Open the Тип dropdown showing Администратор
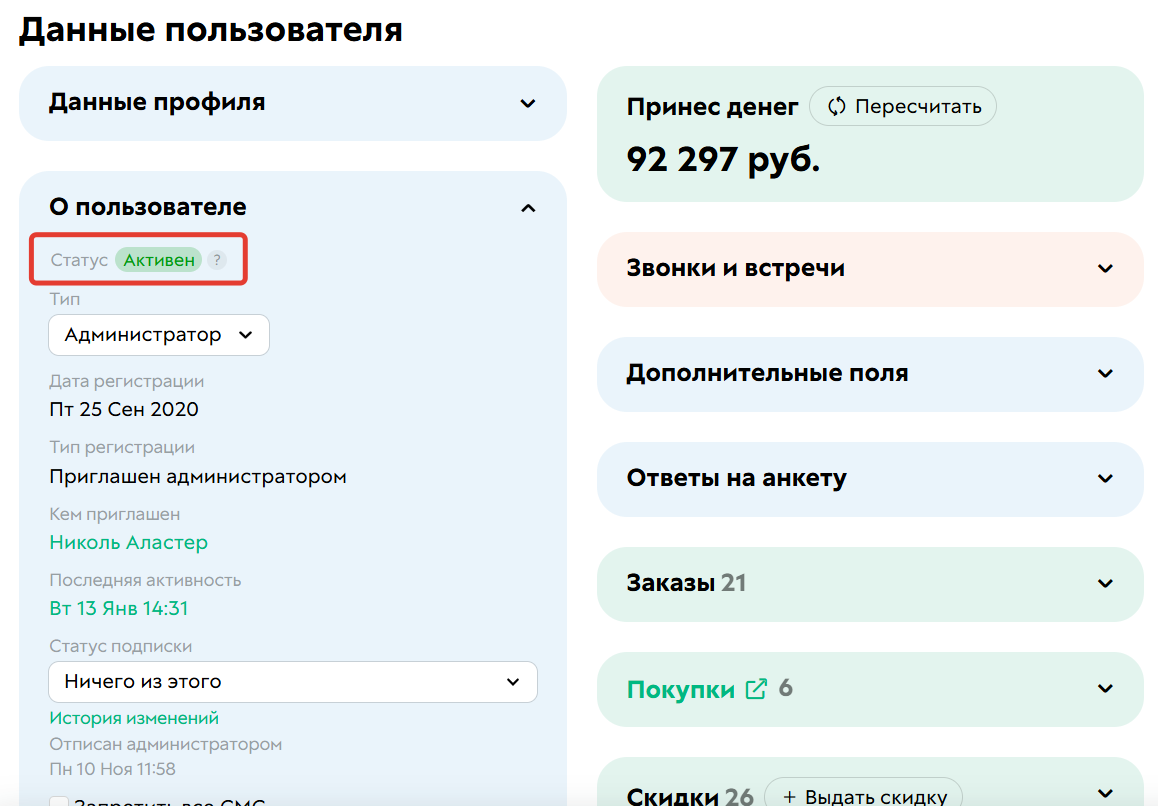Image resolution: width=1158 pixels, height=806 pixels. [158, 334]
